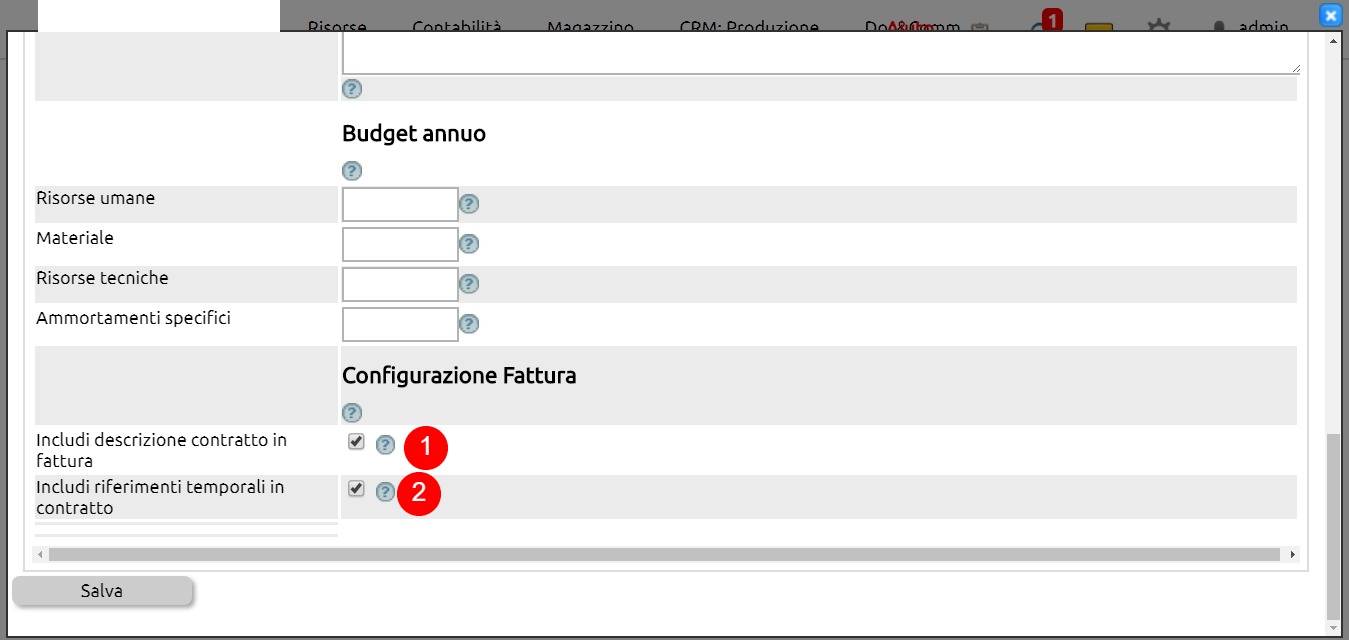Close the dialog with blue X button
The width and height of the screenshot is (1349, 640).
pos(1330,15)
